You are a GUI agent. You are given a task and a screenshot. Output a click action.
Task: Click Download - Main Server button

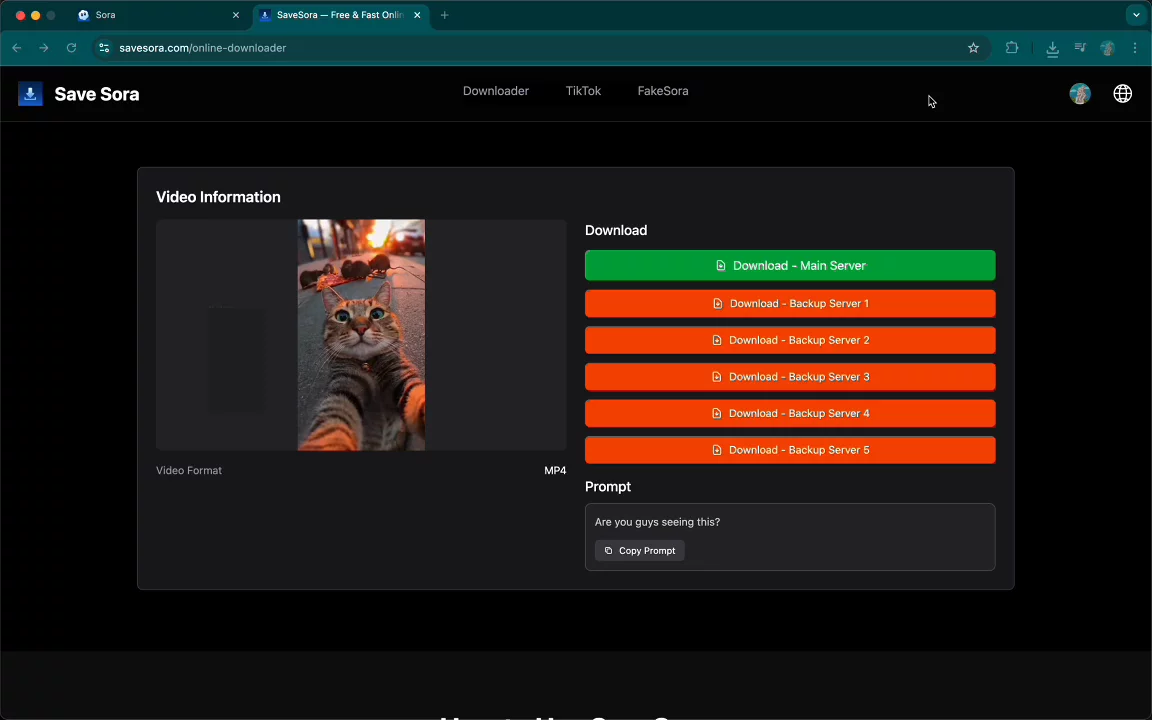(x=790, y=266)
